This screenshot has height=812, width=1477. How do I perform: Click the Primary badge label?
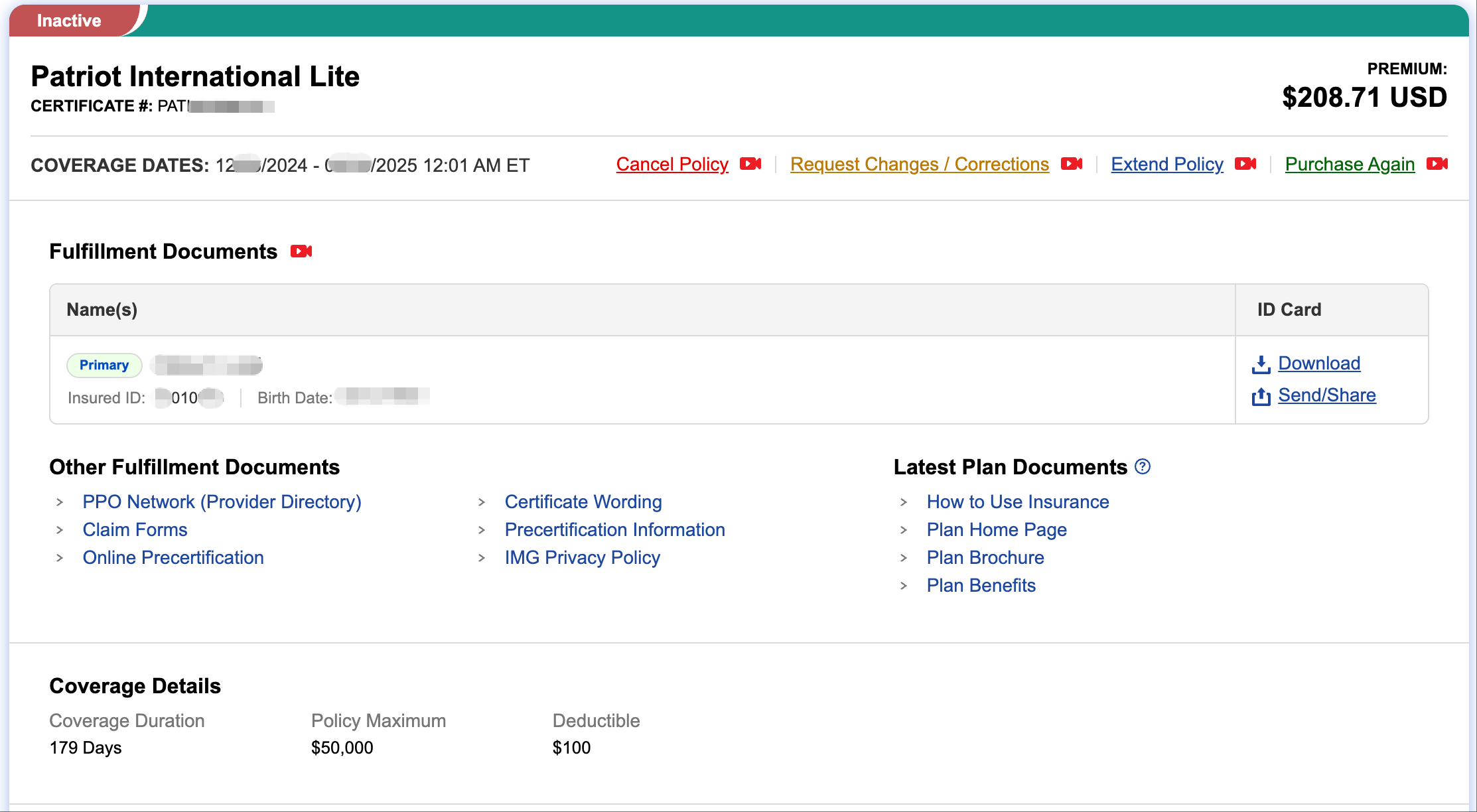[x=104, y=365]
